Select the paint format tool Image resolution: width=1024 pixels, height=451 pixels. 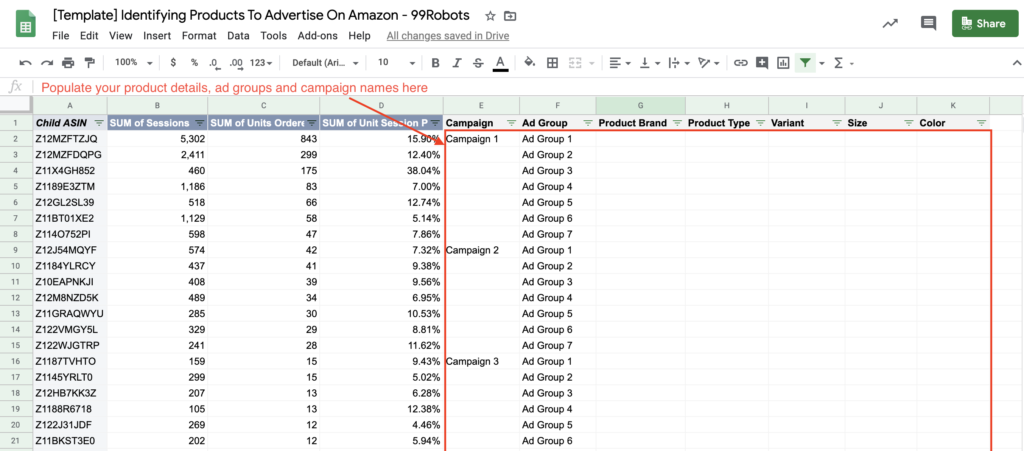[x=90, y=62]
